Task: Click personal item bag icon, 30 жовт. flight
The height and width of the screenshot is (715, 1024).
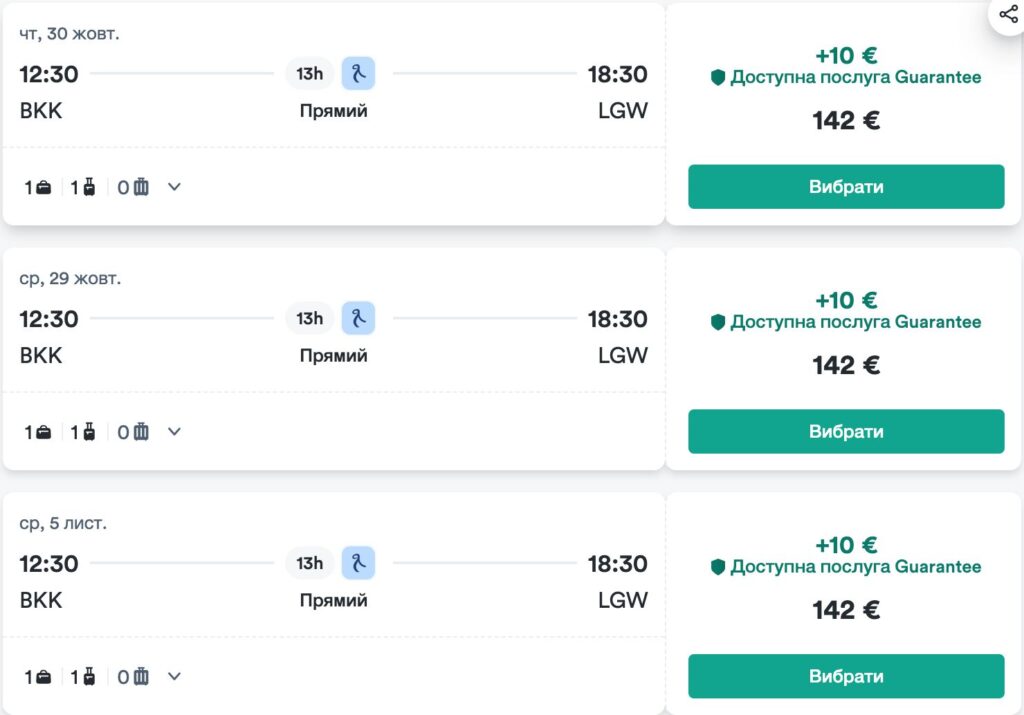Action: click(x=43, y=187)
